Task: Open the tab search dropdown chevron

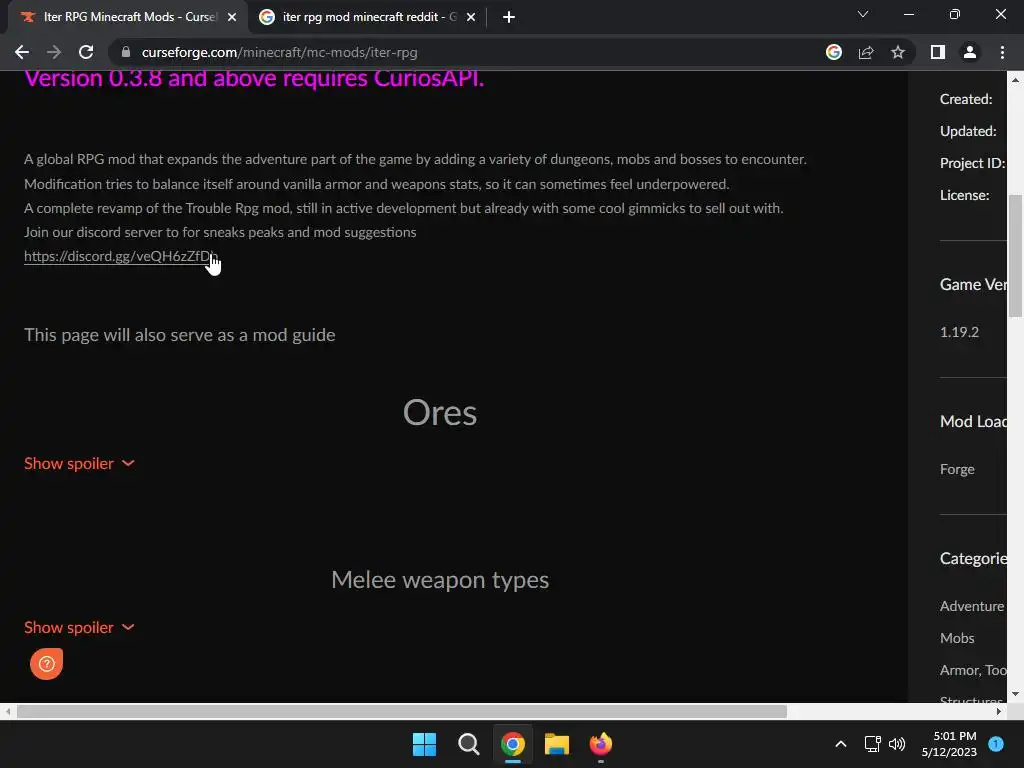Action: (x=863, y=14)
